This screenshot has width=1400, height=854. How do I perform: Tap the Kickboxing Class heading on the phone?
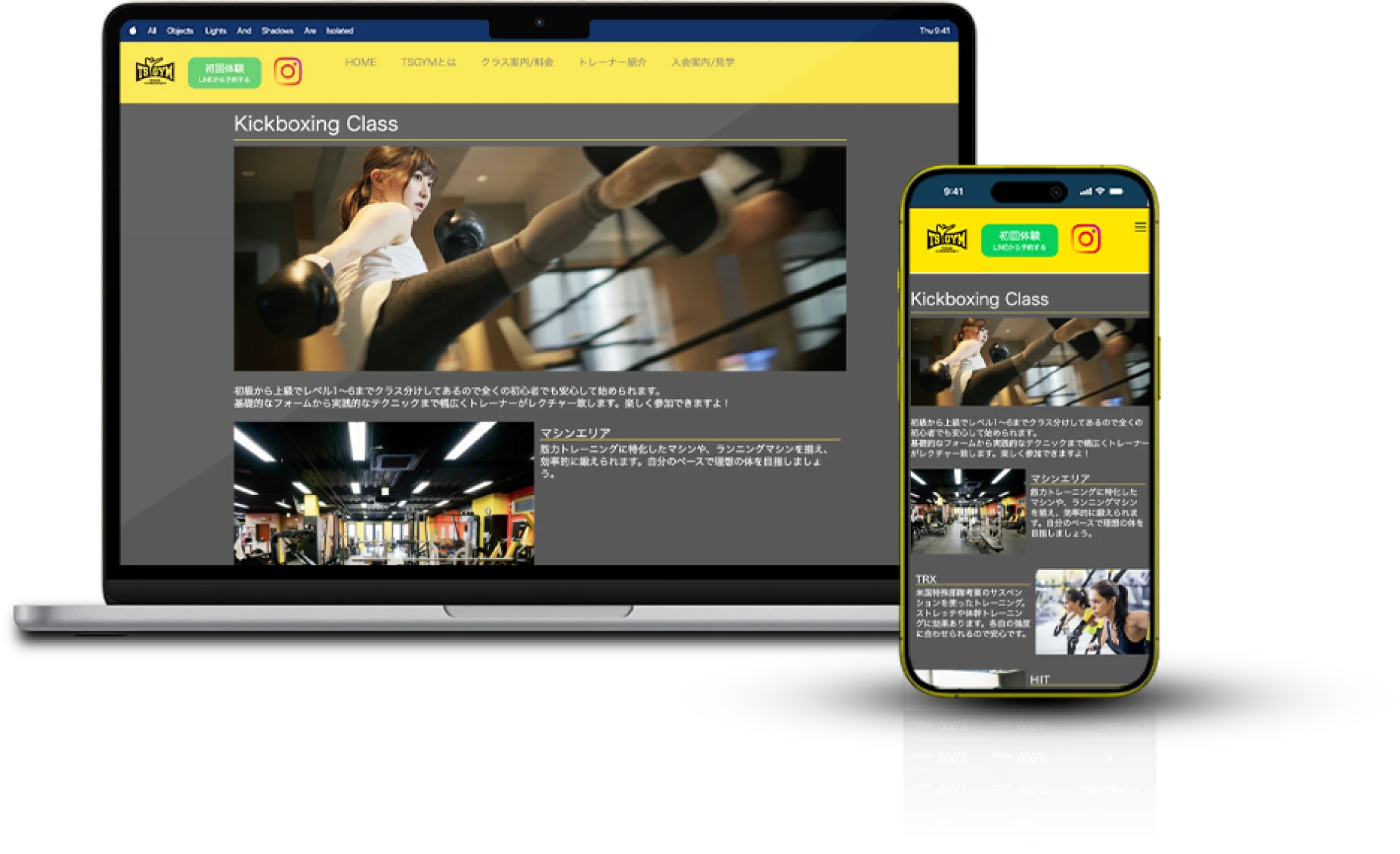point(980,299)
